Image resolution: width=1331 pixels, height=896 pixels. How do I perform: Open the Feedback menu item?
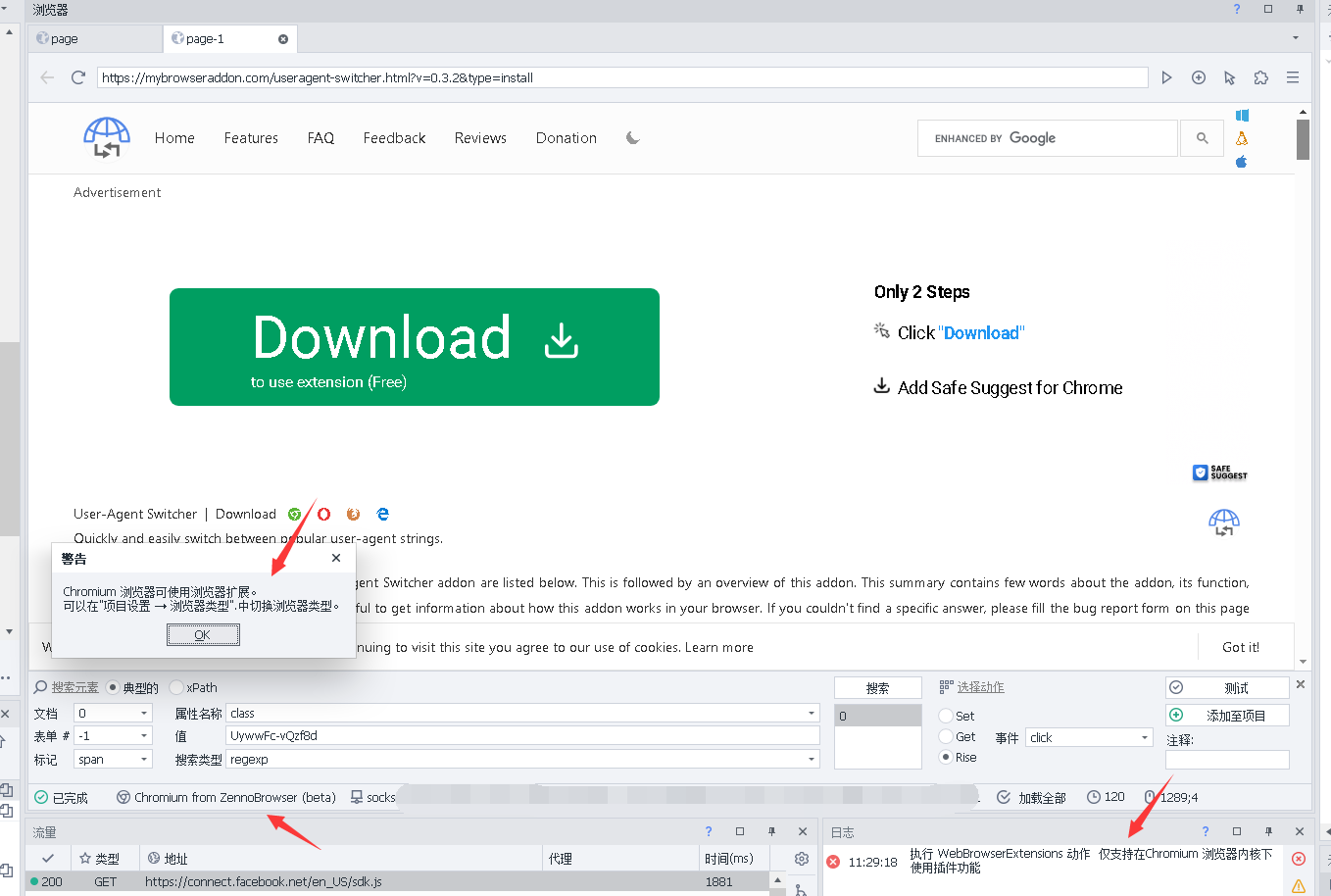pos(394,138)
